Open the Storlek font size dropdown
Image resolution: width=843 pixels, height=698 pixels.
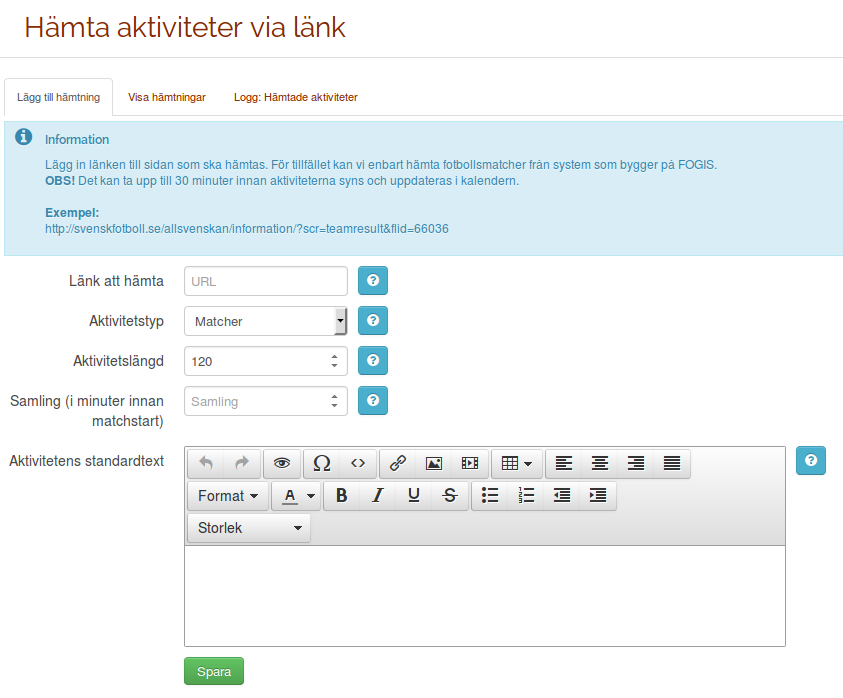[x=249, y=528]
